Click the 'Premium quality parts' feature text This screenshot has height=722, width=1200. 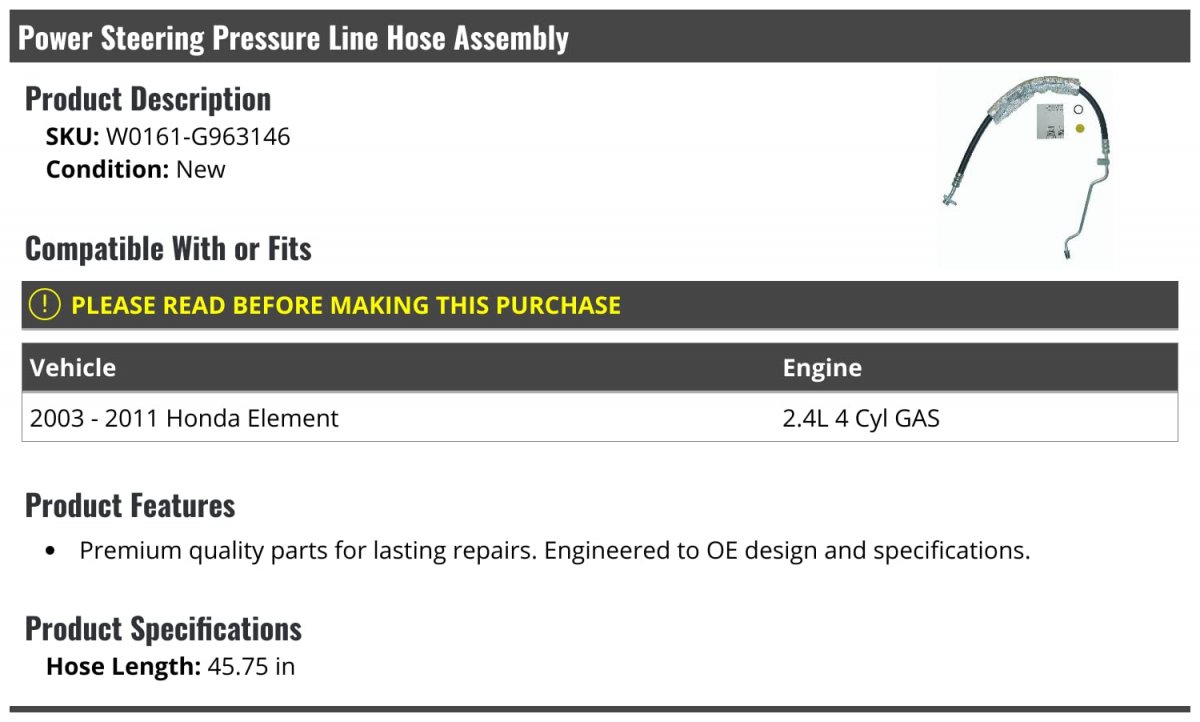coord(554,551)
